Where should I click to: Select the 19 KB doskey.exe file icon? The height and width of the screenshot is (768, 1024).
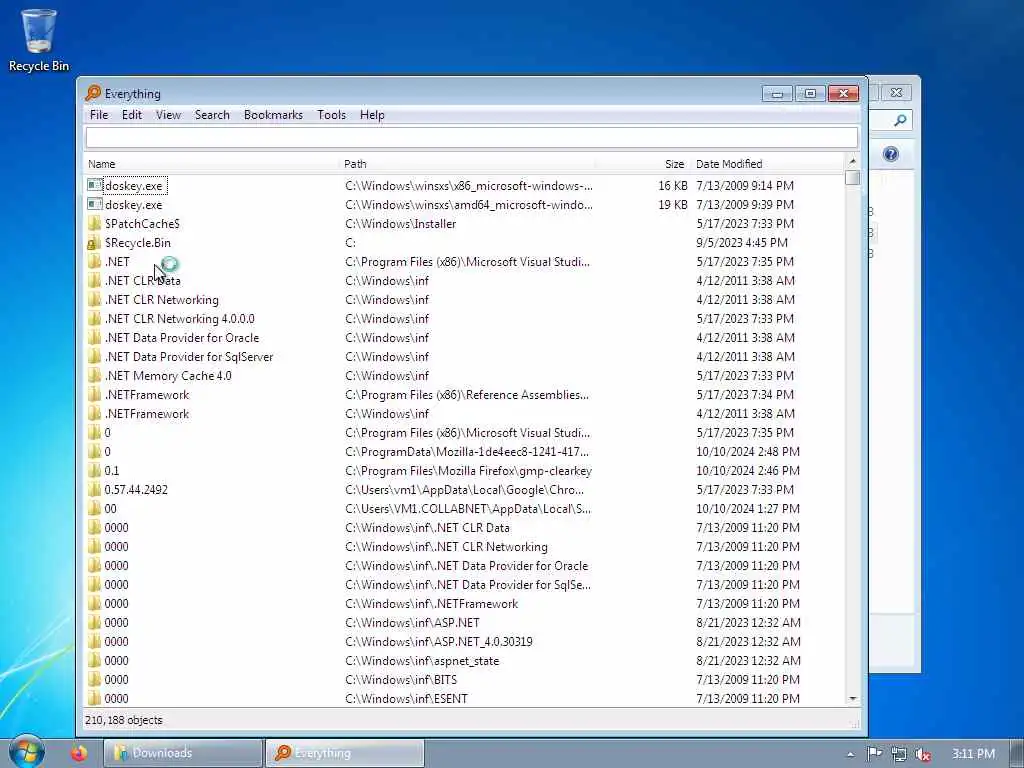pos(95,204)
